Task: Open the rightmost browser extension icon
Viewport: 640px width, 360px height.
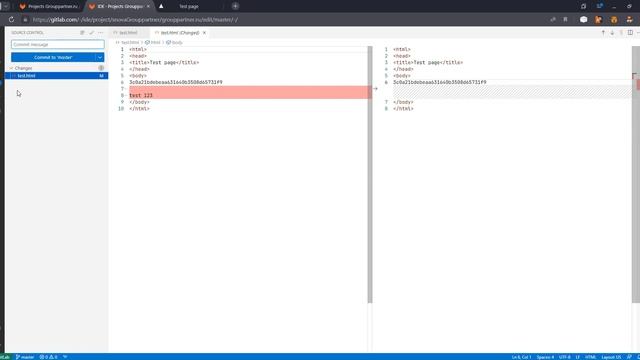Action: point(629,20)
